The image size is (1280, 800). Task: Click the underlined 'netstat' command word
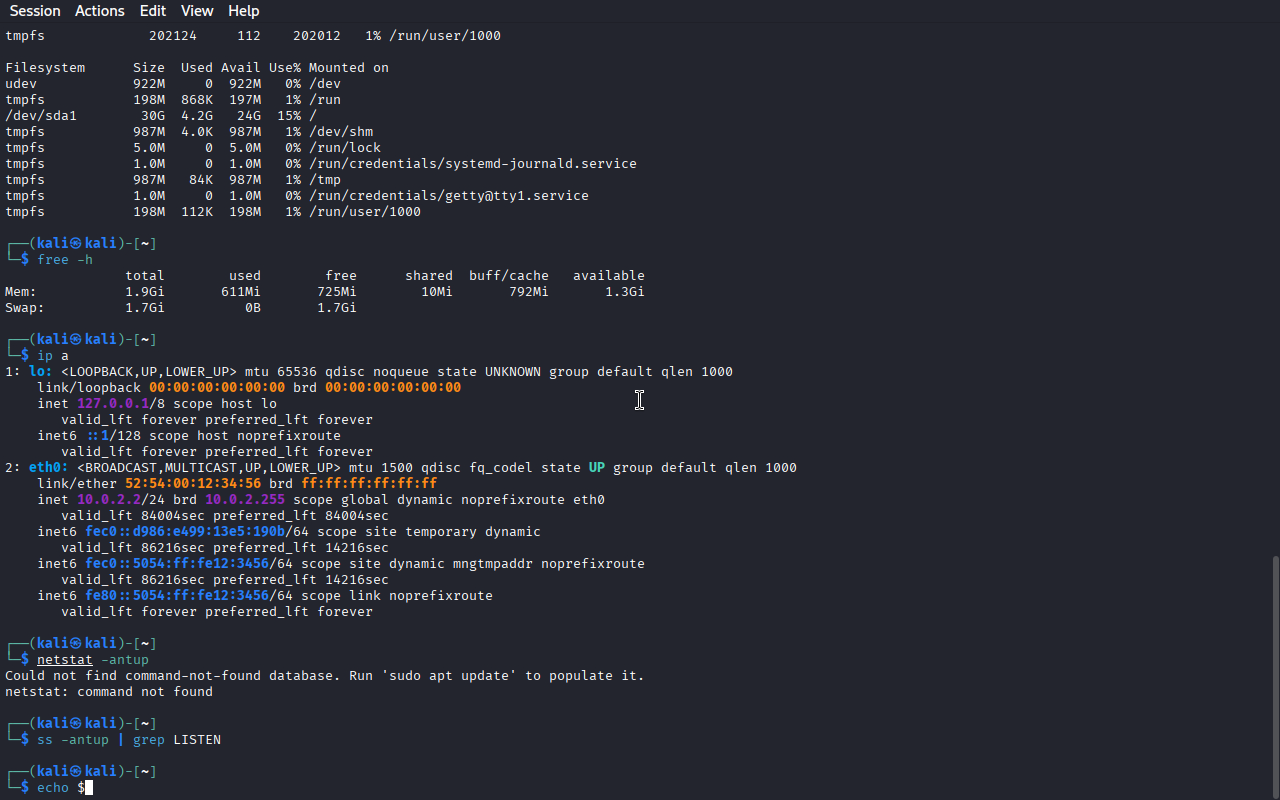click(65, 660)
